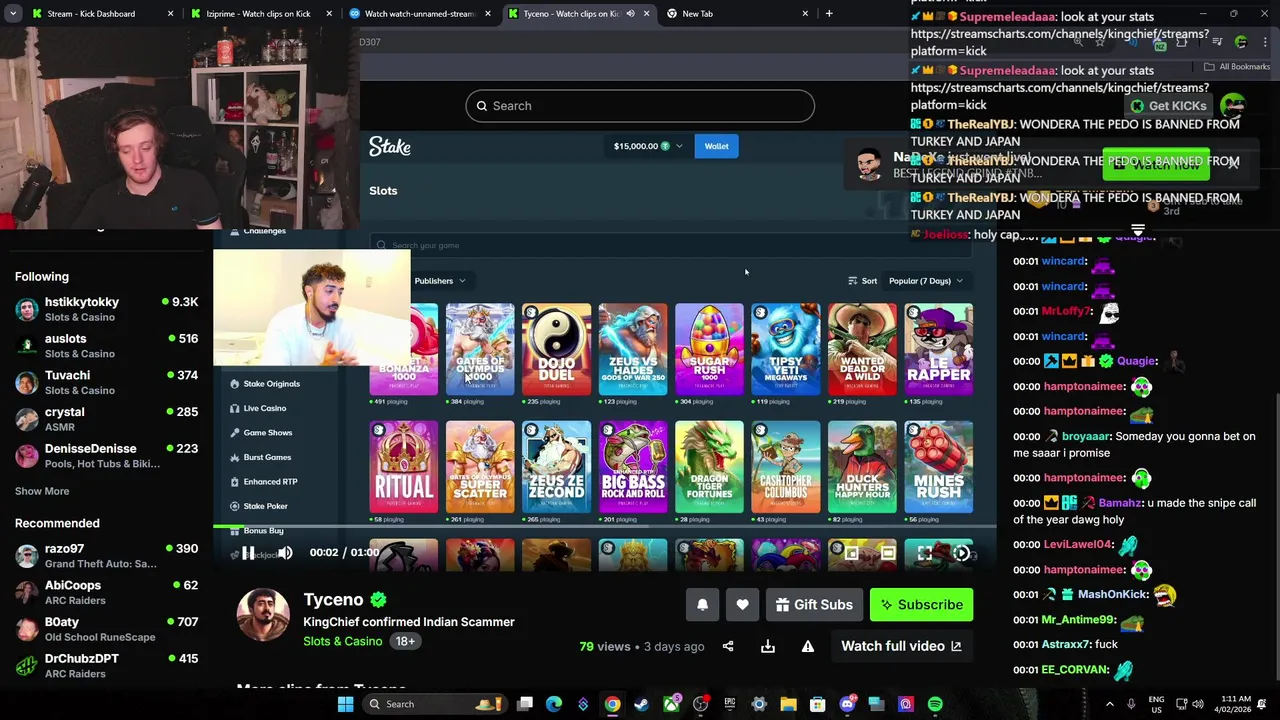
Task: Click the Gift Subs button
Action: pyautogui.click(x=814, y=605)
